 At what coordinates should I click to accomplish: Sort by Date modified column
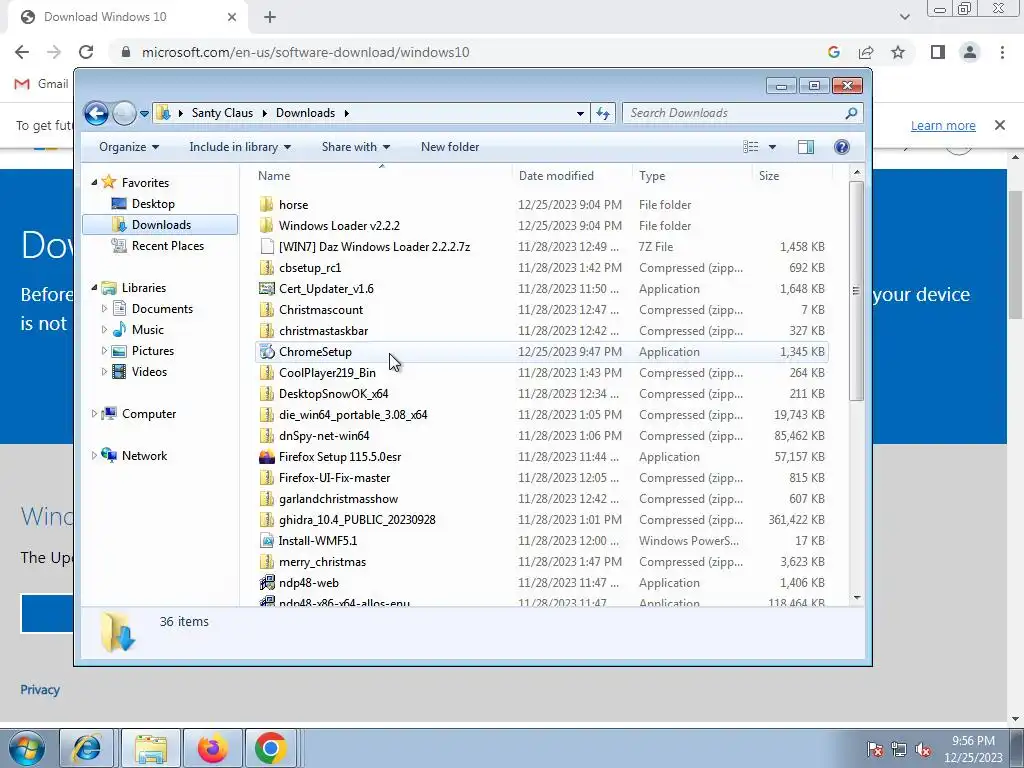click(572, 176)
